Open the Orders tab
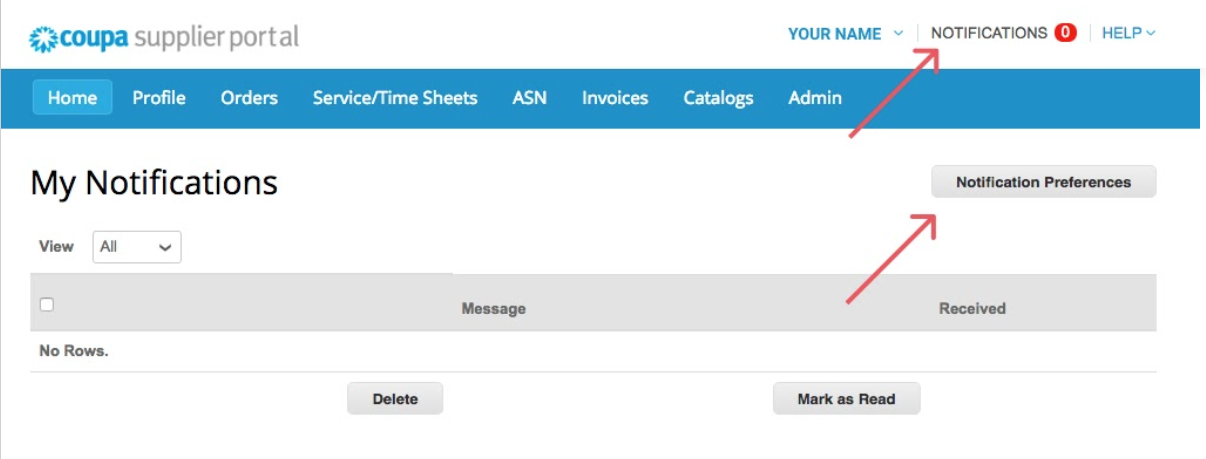 click(249, 98)
